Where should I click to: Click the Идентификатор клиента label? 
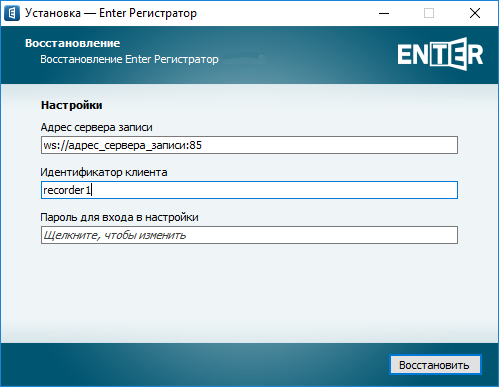104,172
